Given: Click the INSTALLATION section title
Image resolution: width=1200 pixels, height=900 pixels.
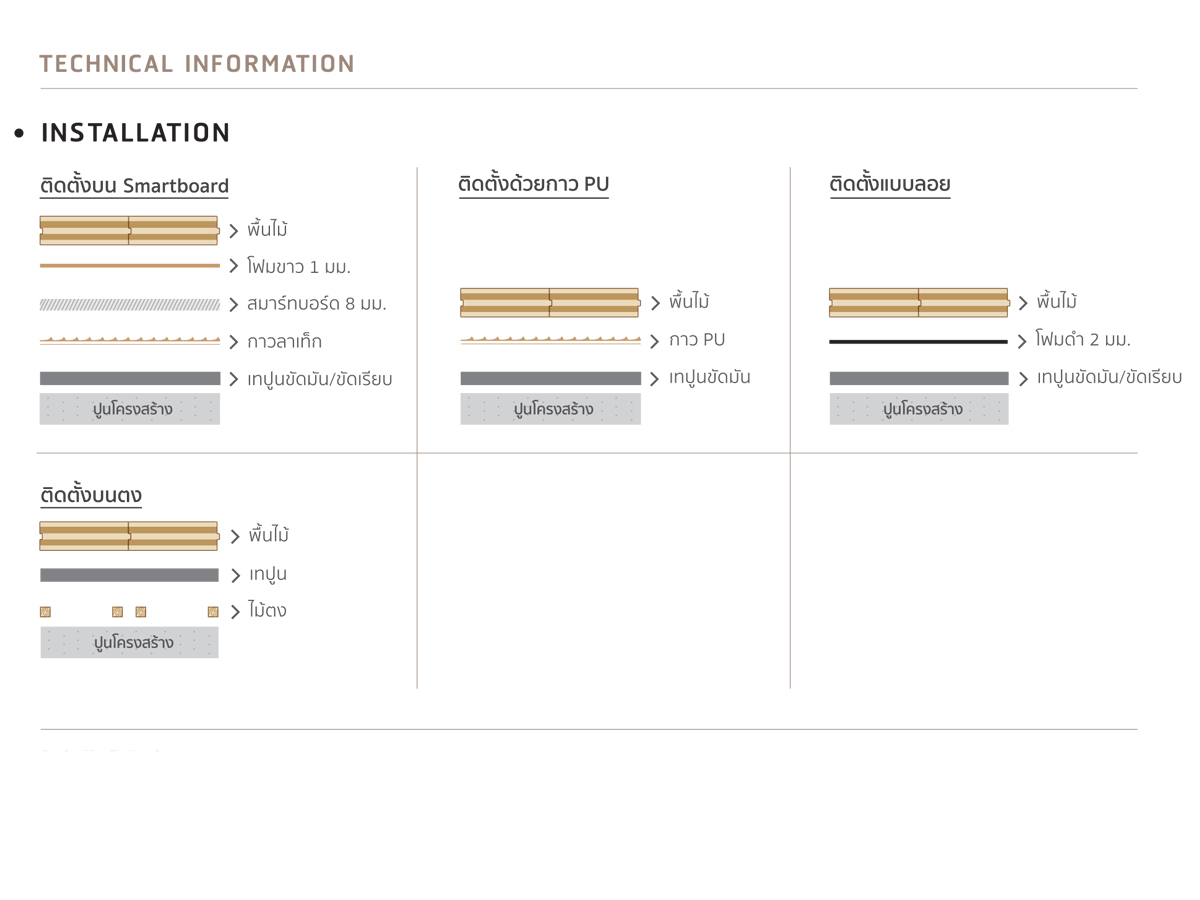Looking at the screenshot, I should pos(136,133).
